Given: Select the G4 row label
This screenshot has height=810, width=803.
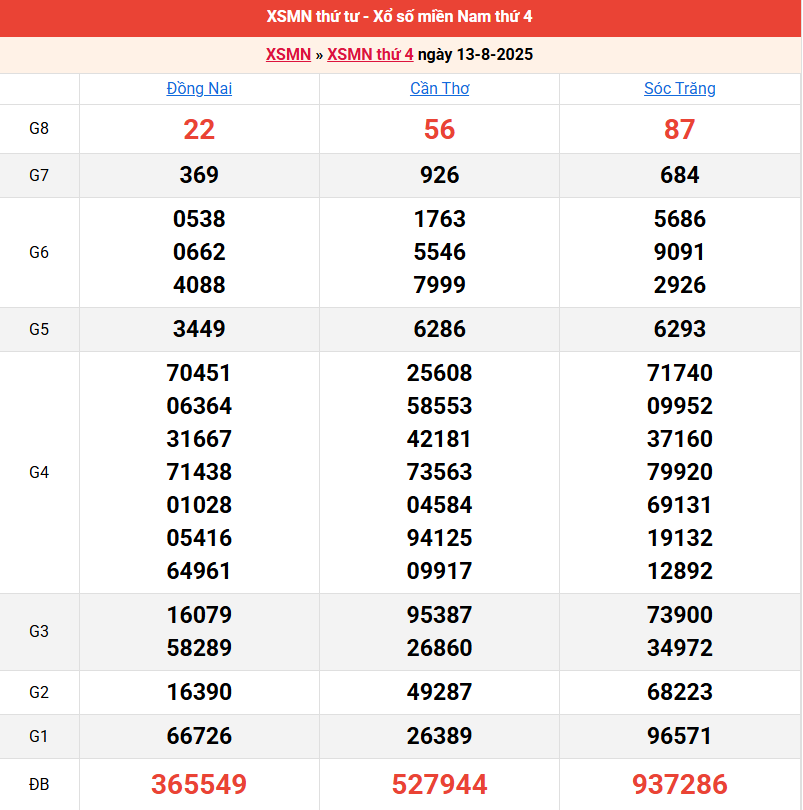Looking at the screenshot, I should pyautogui.click(x=39, y=473).
